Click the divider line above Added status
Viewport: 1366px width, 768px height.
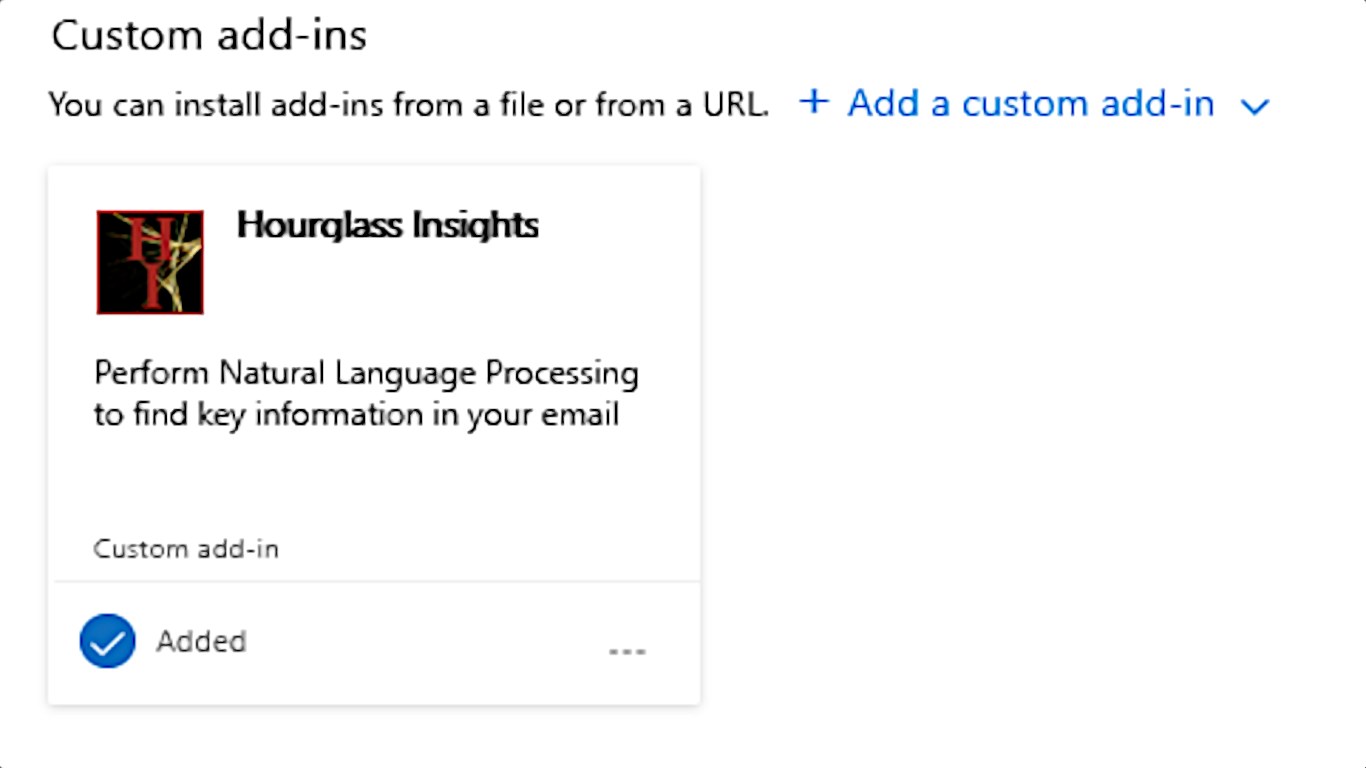[x=376, y=581]
